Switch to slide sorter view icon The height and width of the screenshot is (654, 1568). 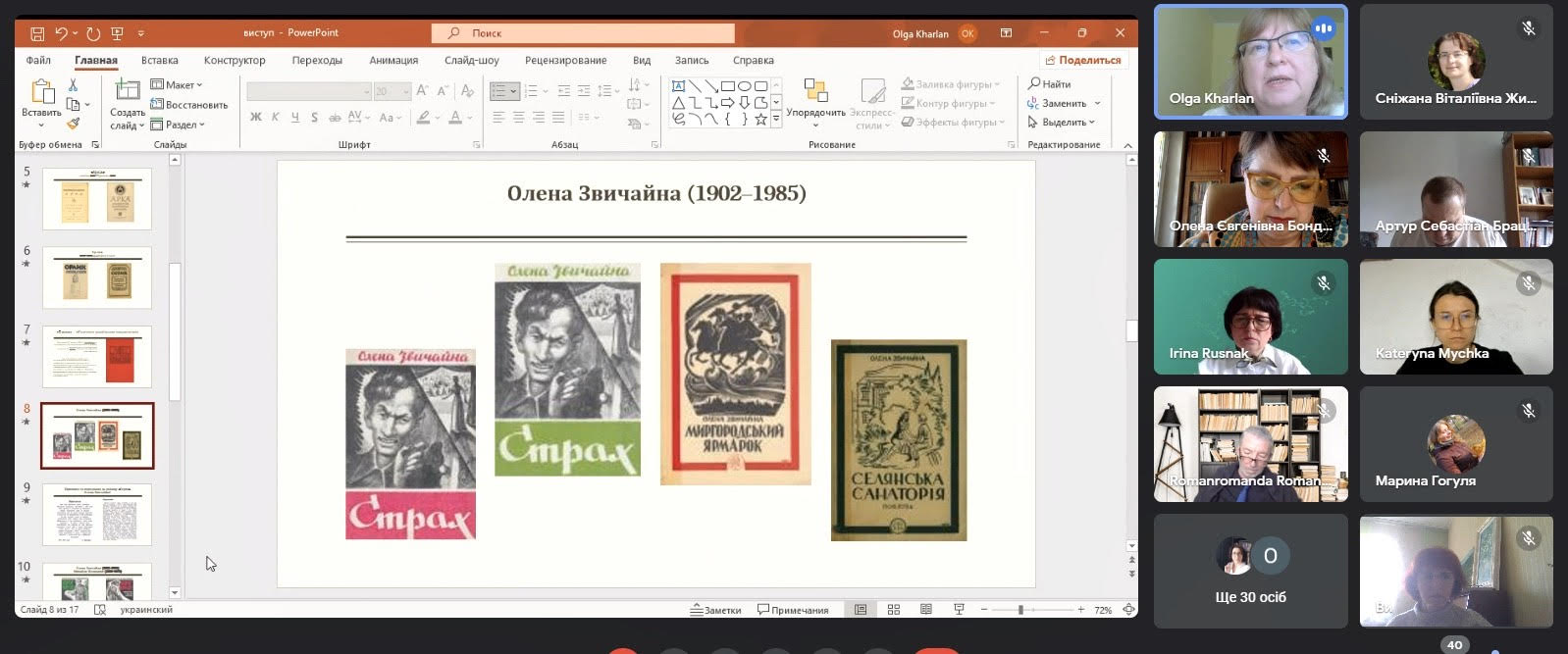pyautogui.click(x=893, y=610)
